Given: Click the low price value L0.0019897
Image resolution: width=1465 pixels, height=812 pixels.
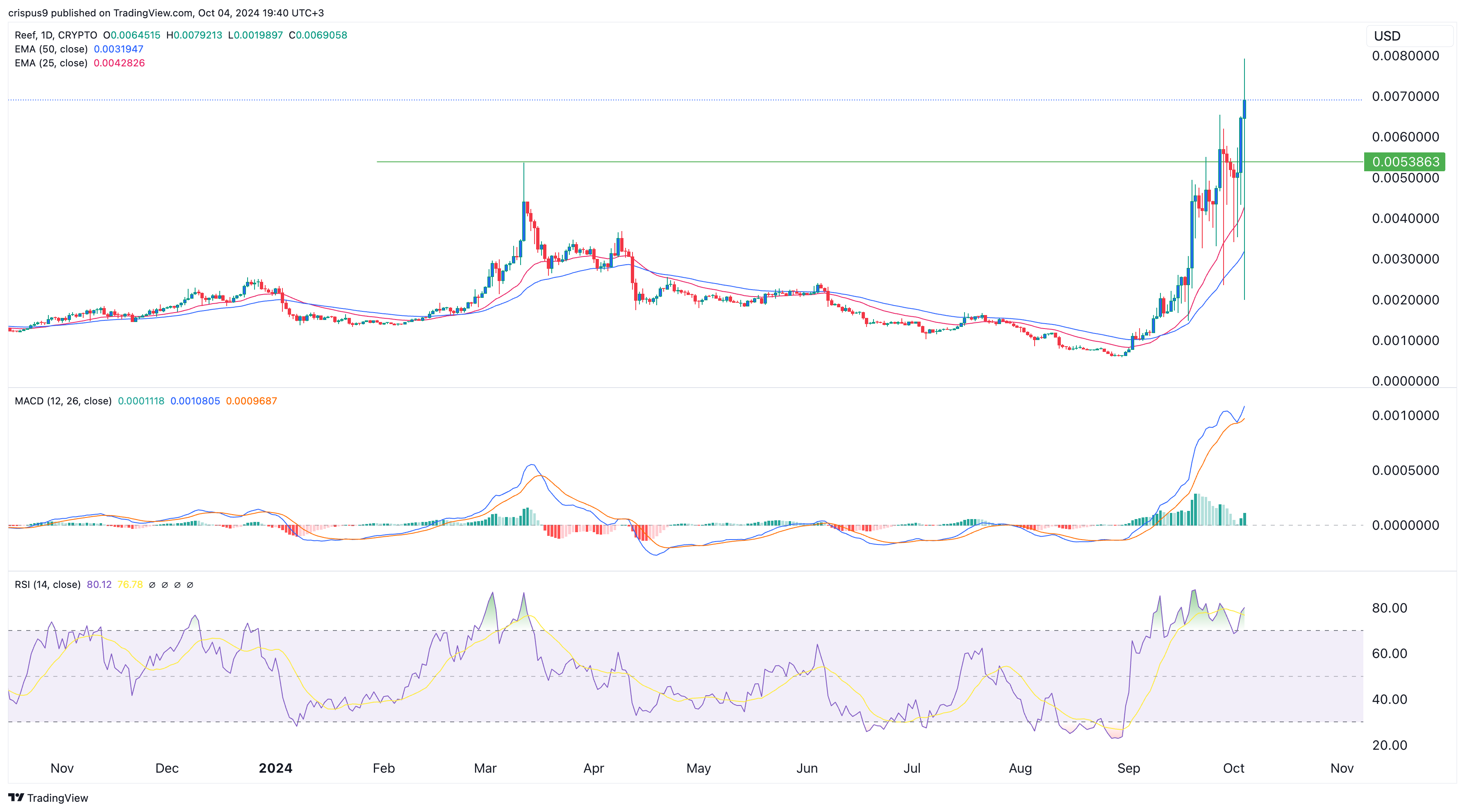Looking at the screenshot, I should 255,35.
